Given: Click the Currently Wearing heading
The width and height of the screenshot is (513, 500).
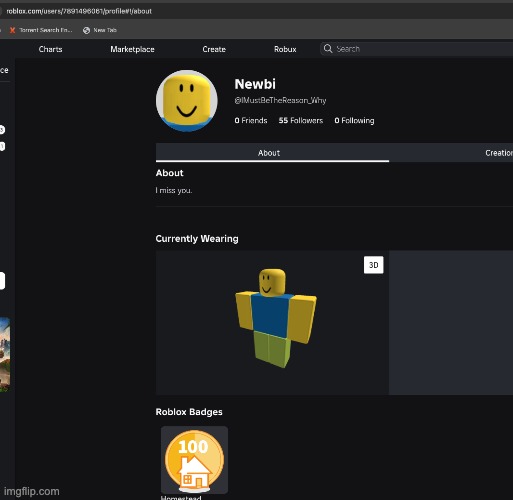Looking at the screenshot, I should [197, 239].
